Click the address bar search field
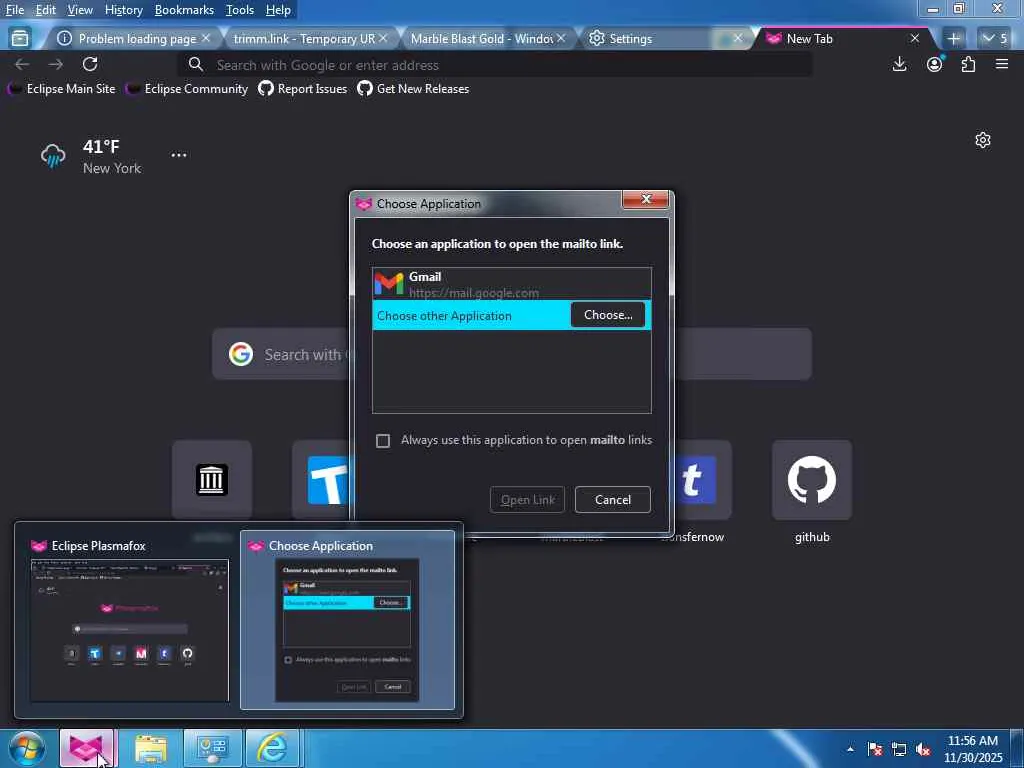 [x=495, y=65]
